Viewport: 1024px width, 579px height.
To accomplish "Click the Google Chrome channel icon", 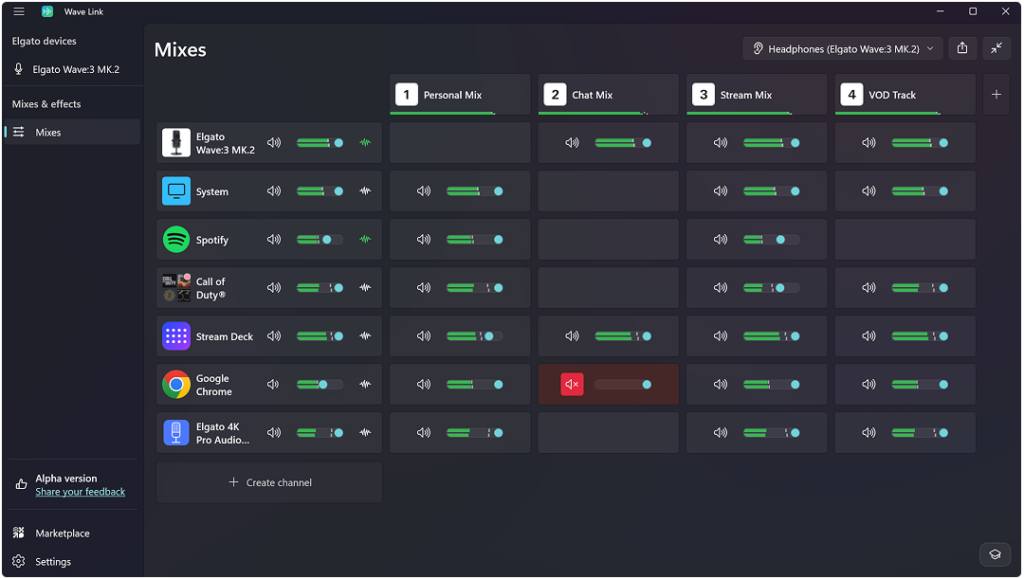I will pyautogui.click(x=176, y=384).
